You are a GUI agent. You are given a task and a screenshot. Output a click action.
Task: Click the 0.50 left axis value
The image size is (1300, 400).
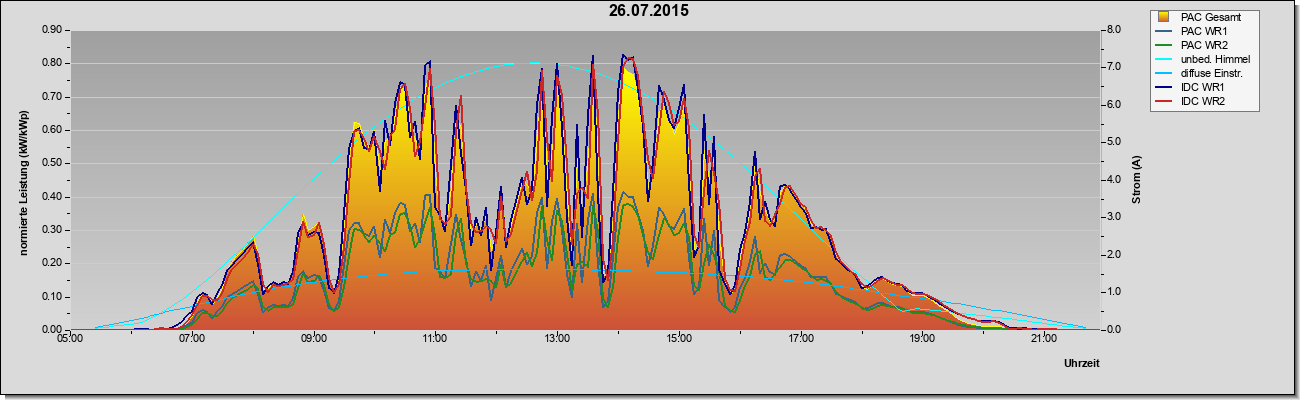(52, 163)
